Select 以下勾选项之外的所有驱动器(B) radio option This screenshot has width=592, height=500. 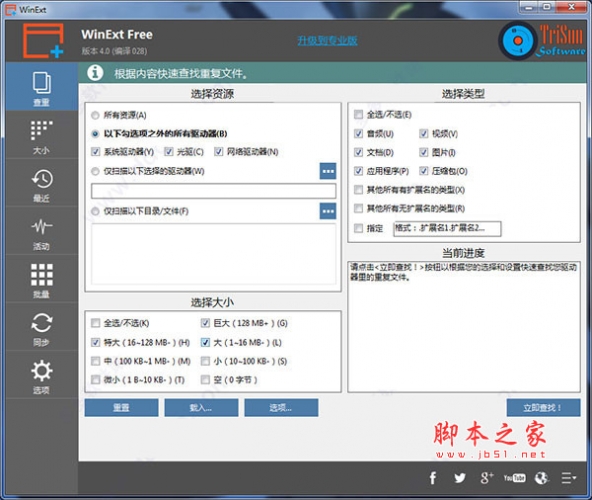coord(95,134)
